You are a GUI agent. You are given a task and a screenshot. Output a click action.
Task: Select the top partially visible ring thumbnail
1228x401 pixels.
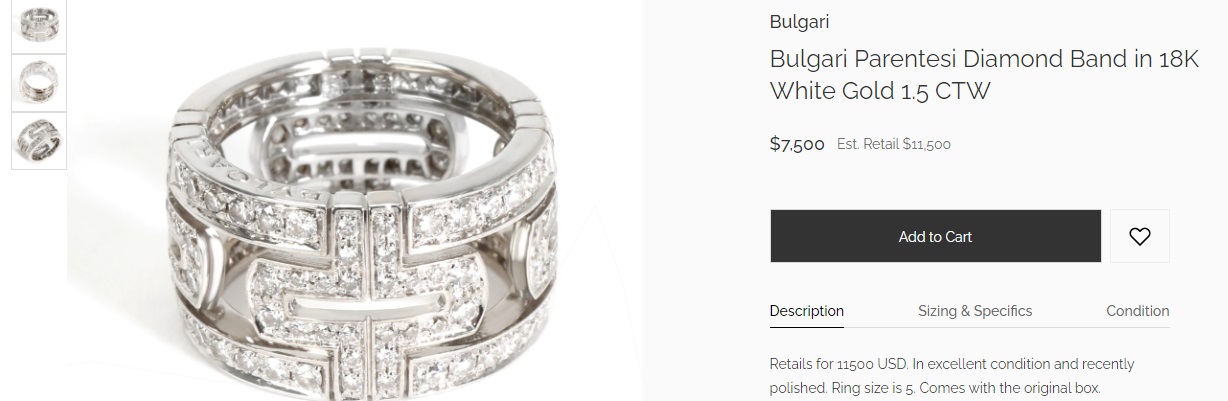pos(39,24)
